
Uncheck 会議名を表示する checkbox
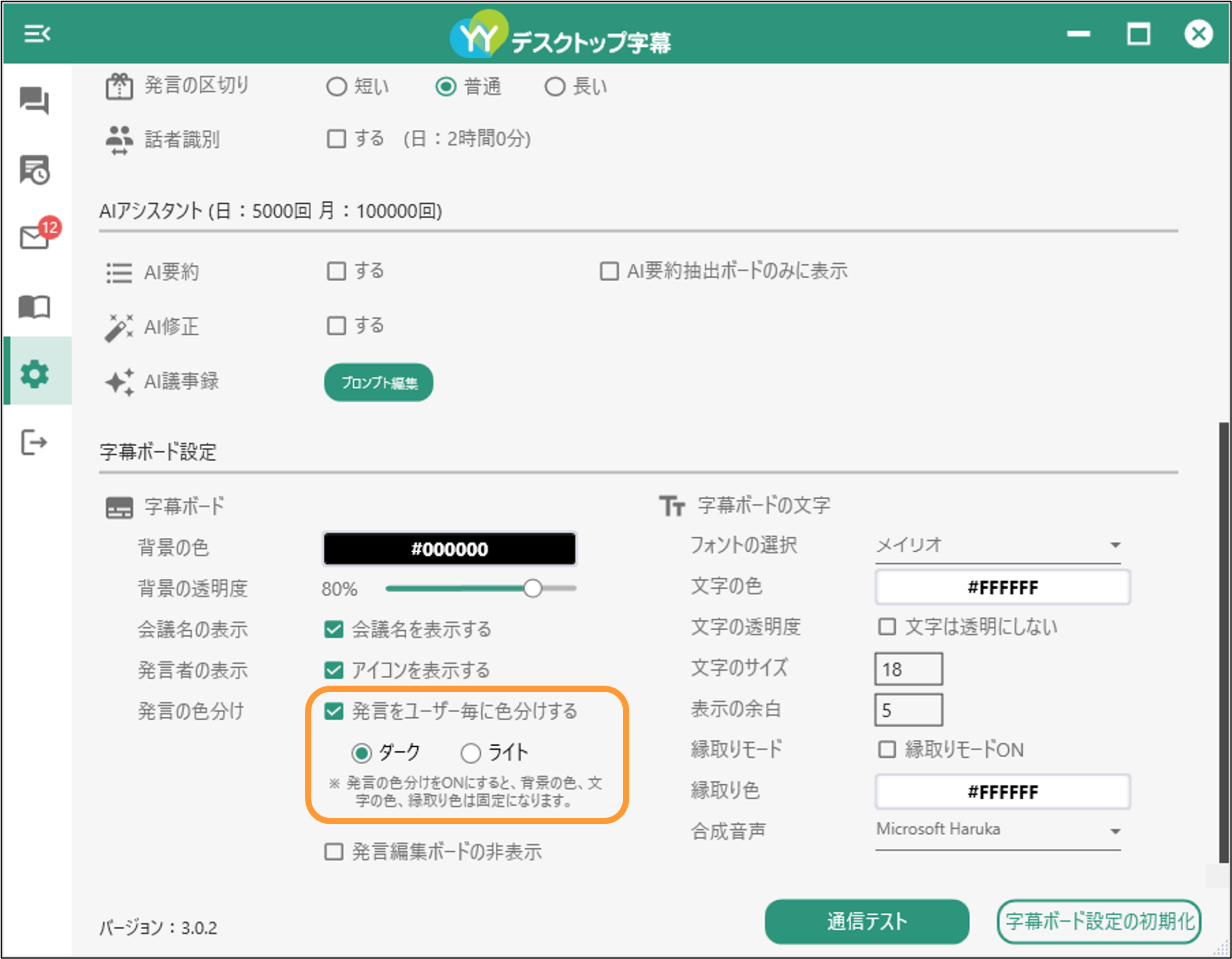(x=334, y=629)
